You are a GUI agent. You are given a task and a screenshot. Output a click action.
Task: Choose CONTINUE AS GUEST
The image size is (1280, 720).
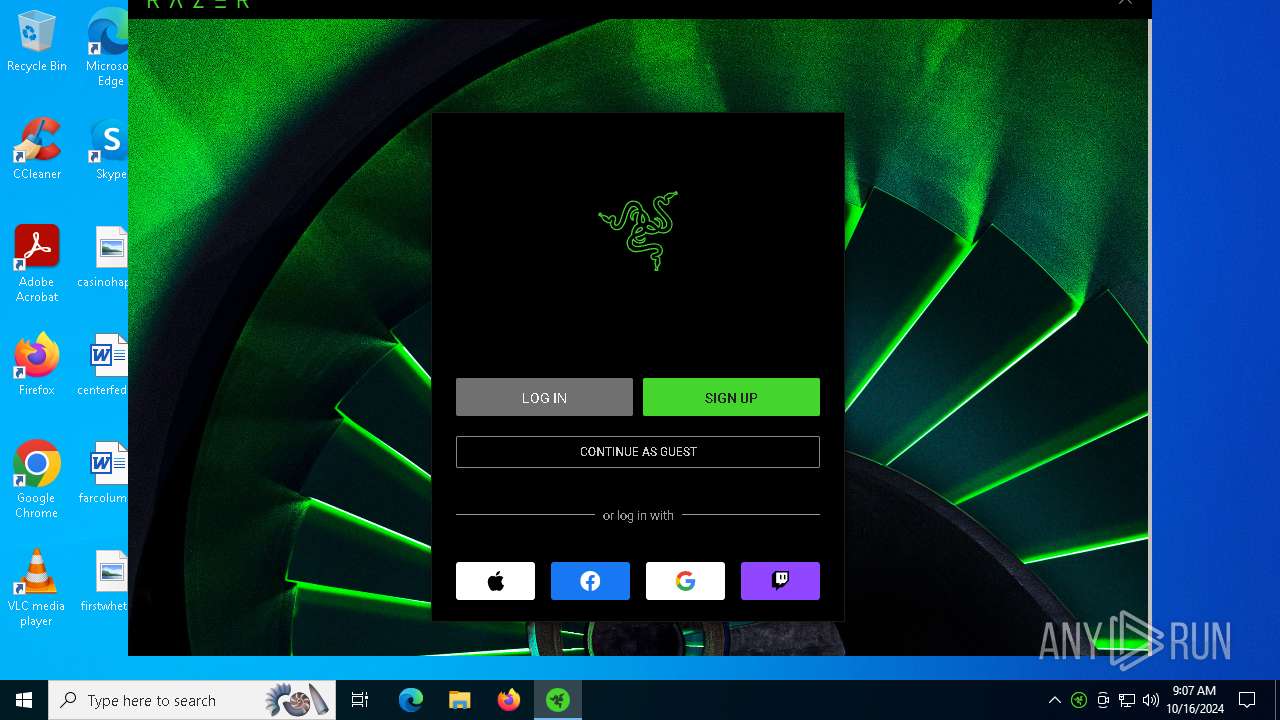pos(638,452)
